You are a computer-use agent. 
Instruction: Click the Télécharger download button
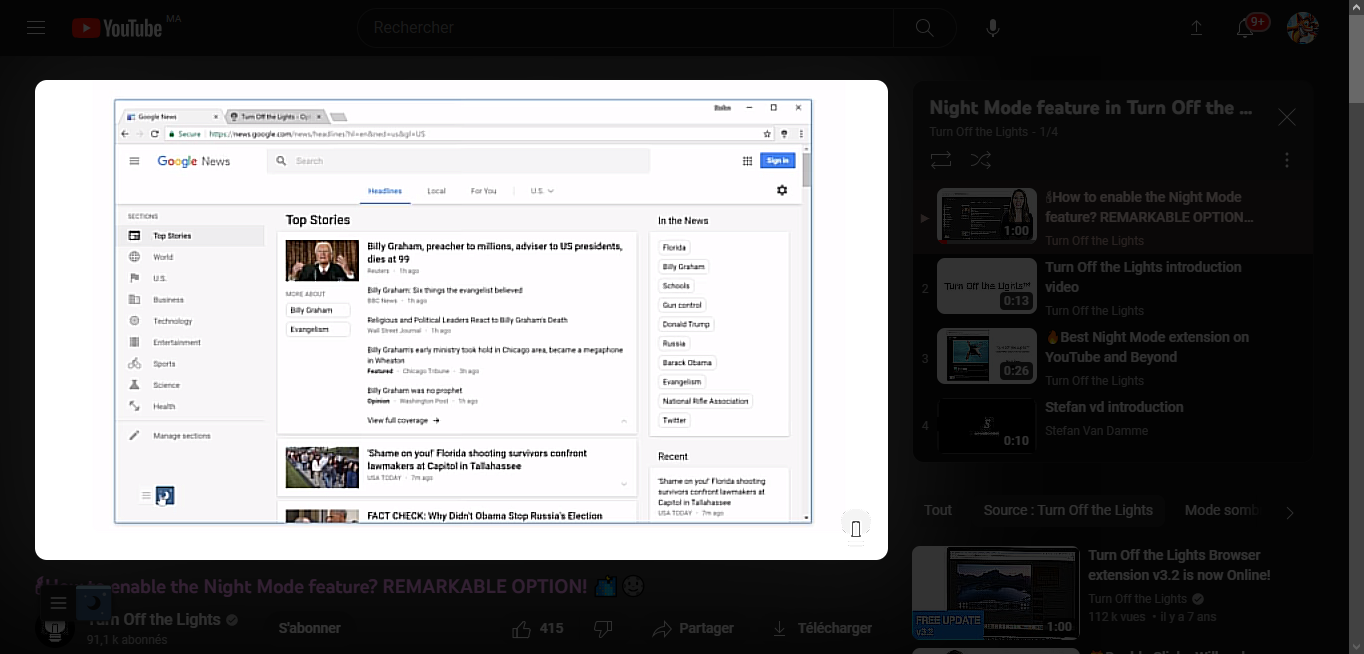tap(822, 628)
